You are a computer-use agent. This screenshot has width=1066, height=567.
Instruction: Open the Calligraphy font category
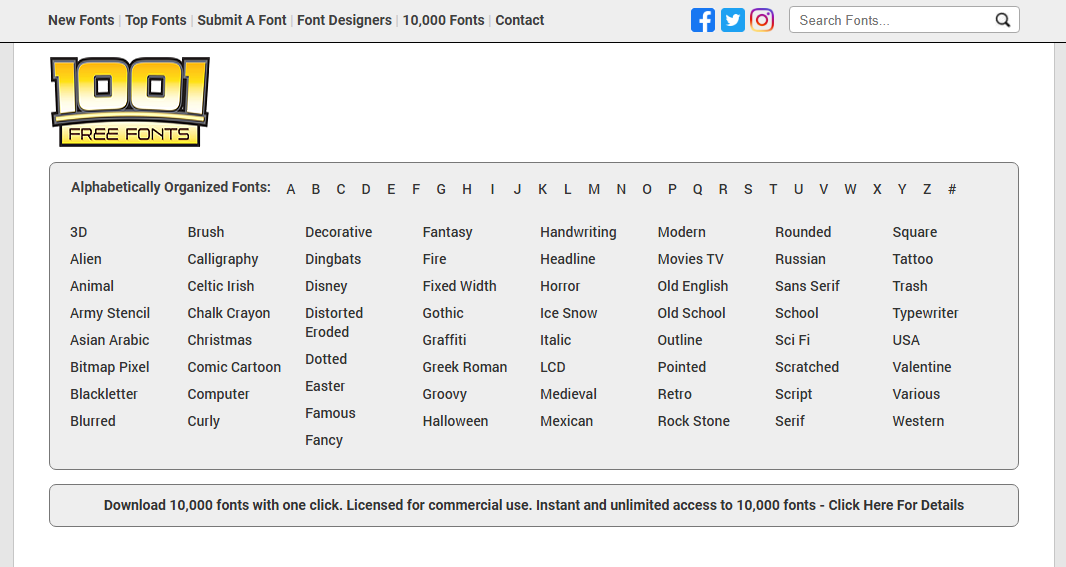point(223,259)
